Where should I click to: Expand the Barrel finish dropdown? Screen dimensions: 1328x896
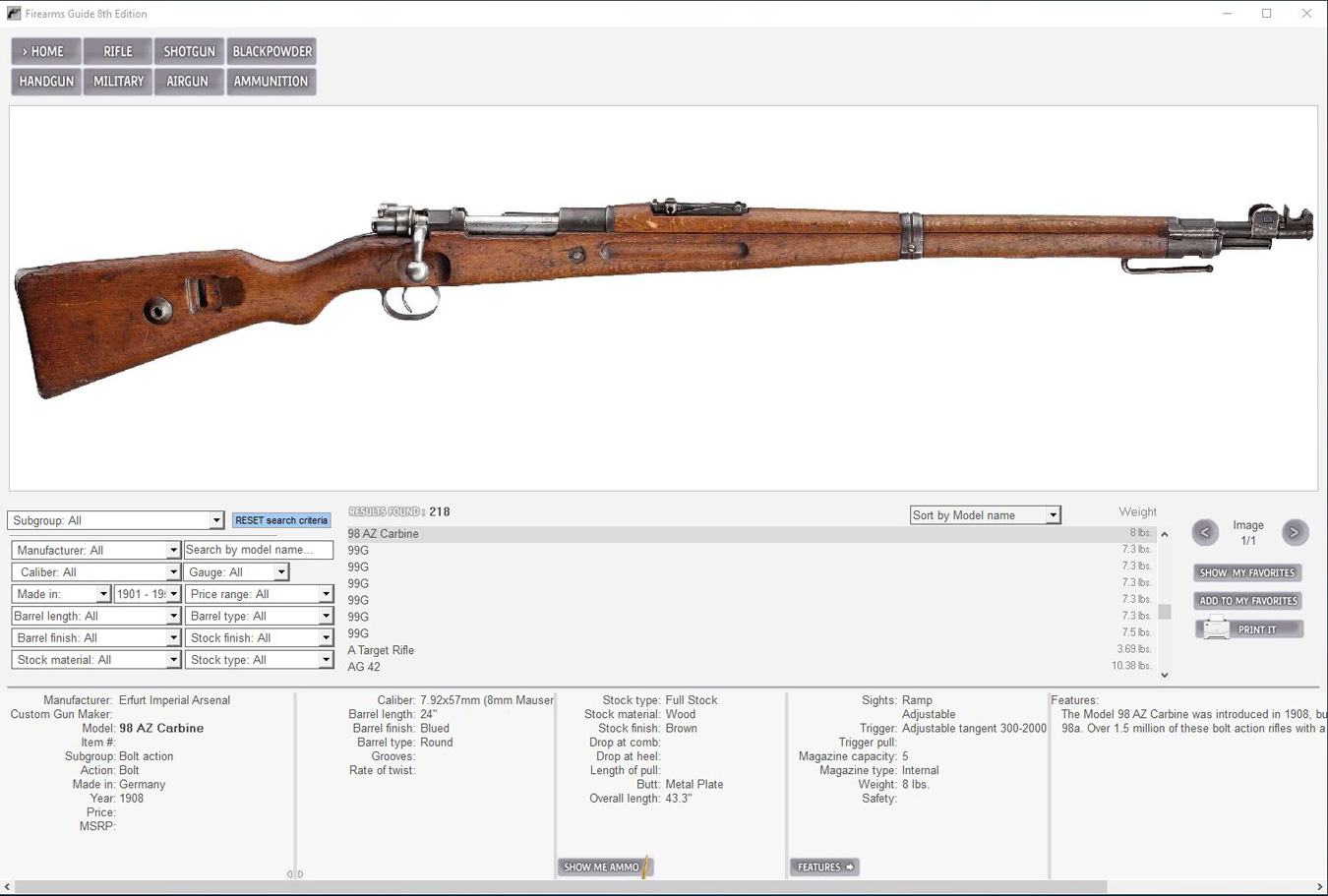pyautogui.click(x=173, y=638)
